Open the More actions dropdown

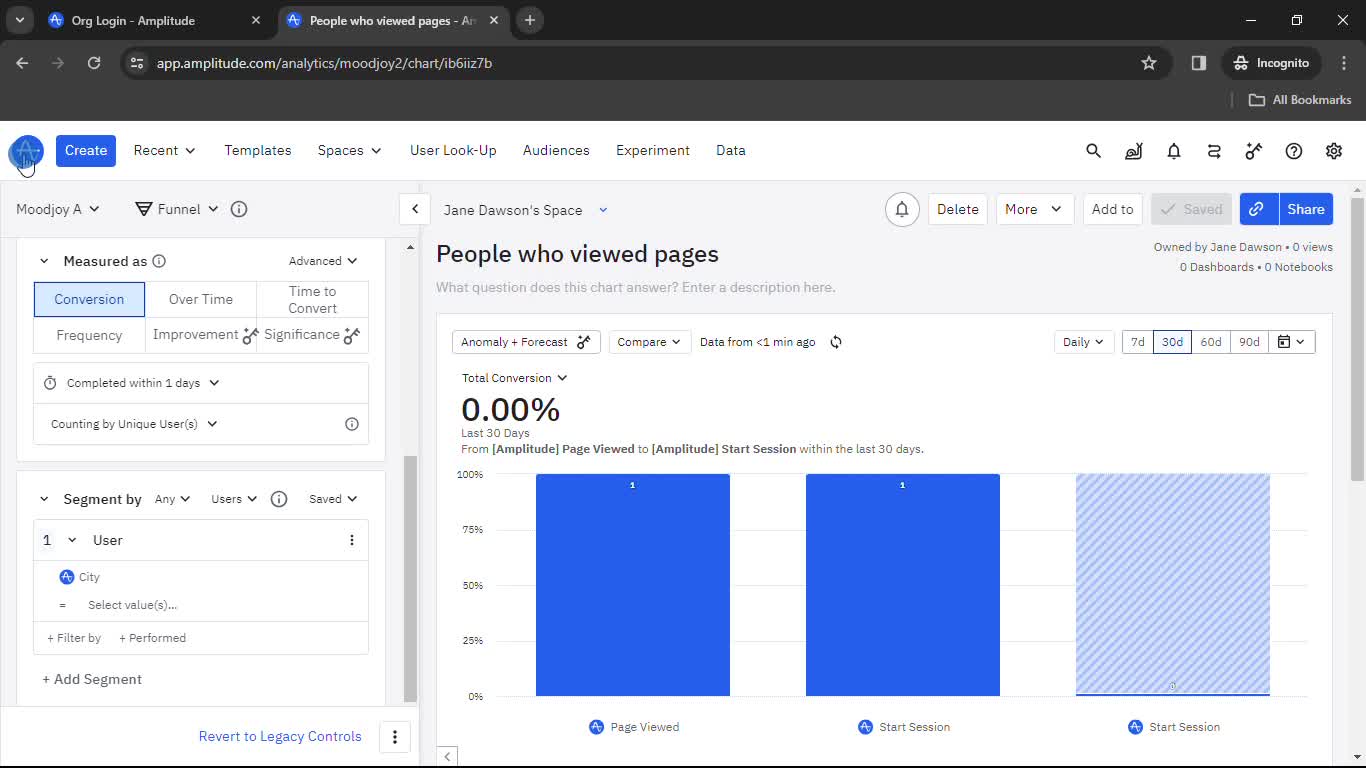pos(1034,209)
